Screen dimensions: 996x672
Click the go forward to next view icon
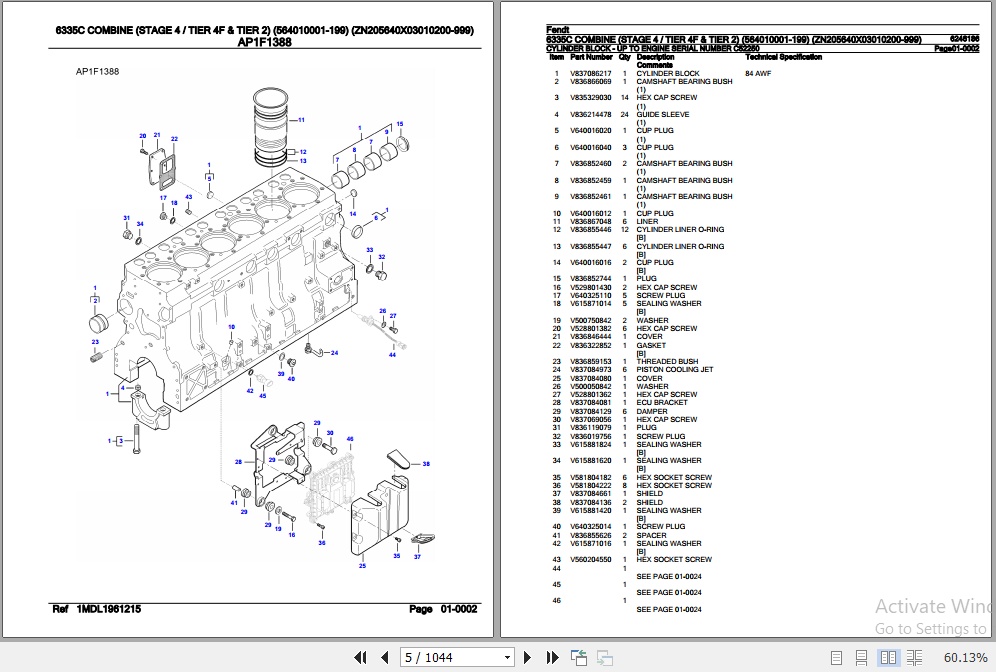[605, 657]
